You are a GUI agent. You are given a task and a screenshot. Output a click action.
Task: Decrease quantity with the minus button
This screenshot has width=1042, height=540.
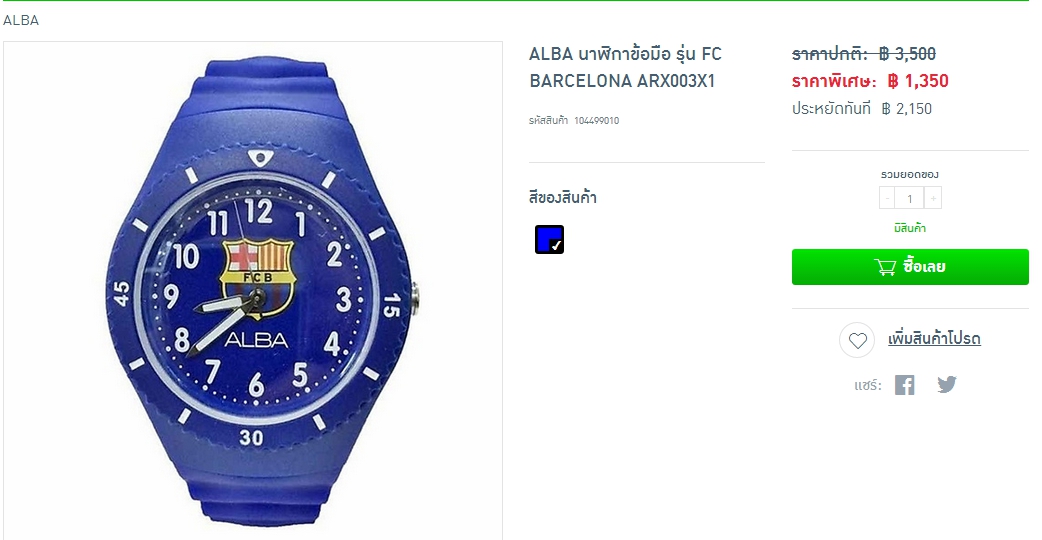pyautogui.click(x=887, y=198)
